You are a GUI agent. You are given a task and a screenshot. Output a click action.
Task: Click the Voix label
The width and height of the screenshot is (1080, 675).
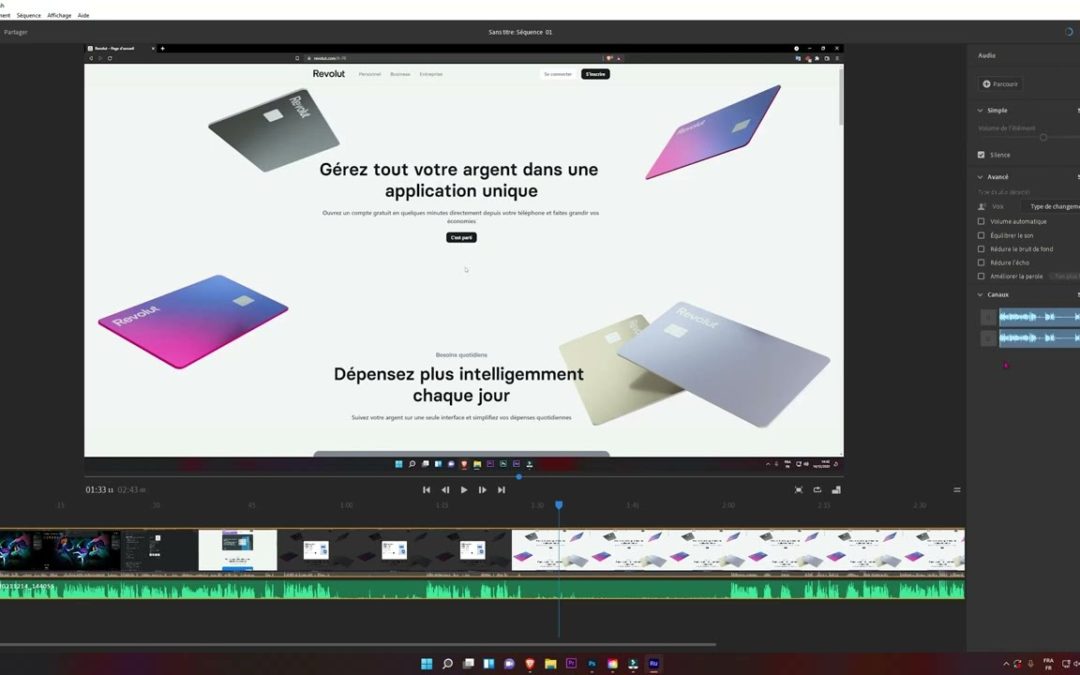tap(997, 207)
